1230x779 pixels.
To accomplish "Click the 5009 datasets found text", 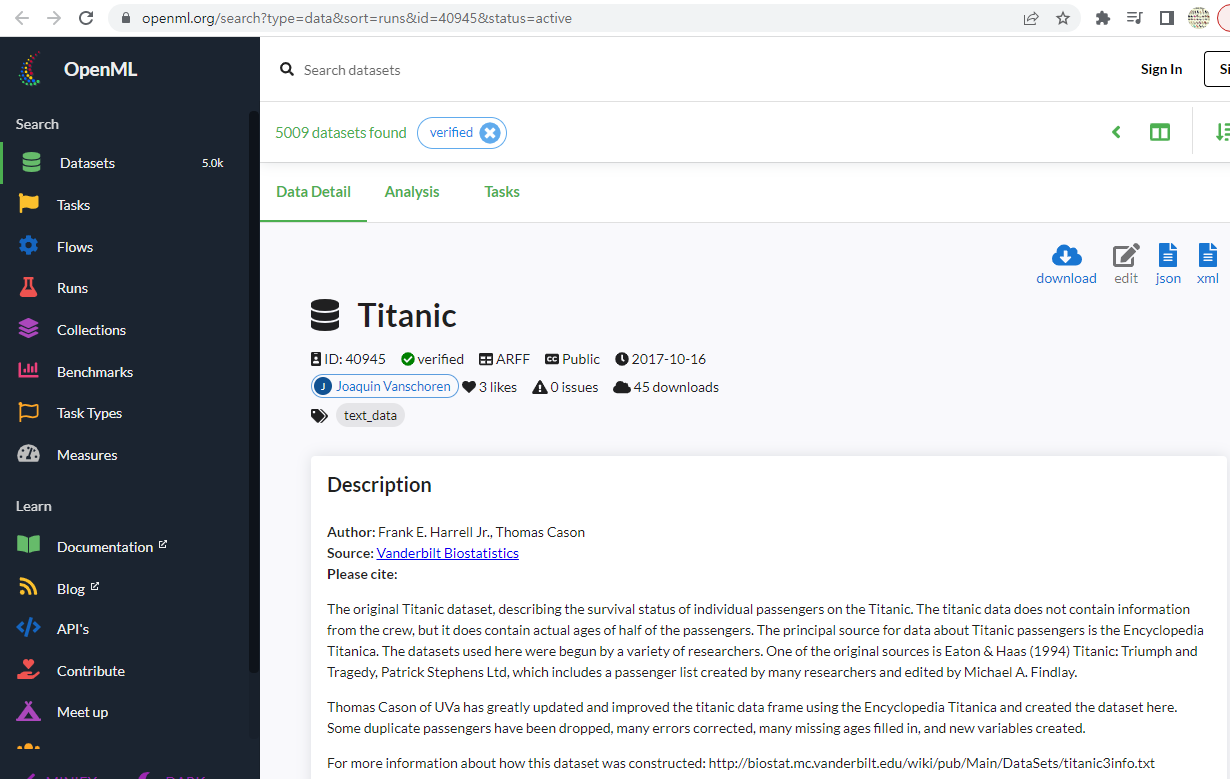I will tap(341, 132).
